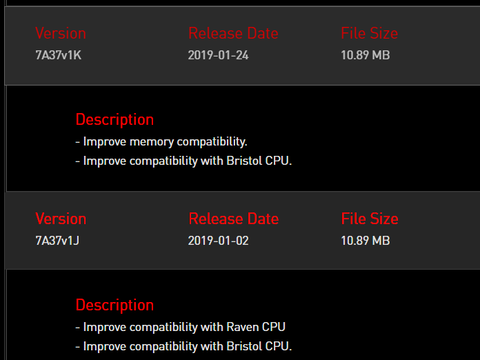Select the 2019-01-24 release date
480x360 pixels.
coord(218,55)
